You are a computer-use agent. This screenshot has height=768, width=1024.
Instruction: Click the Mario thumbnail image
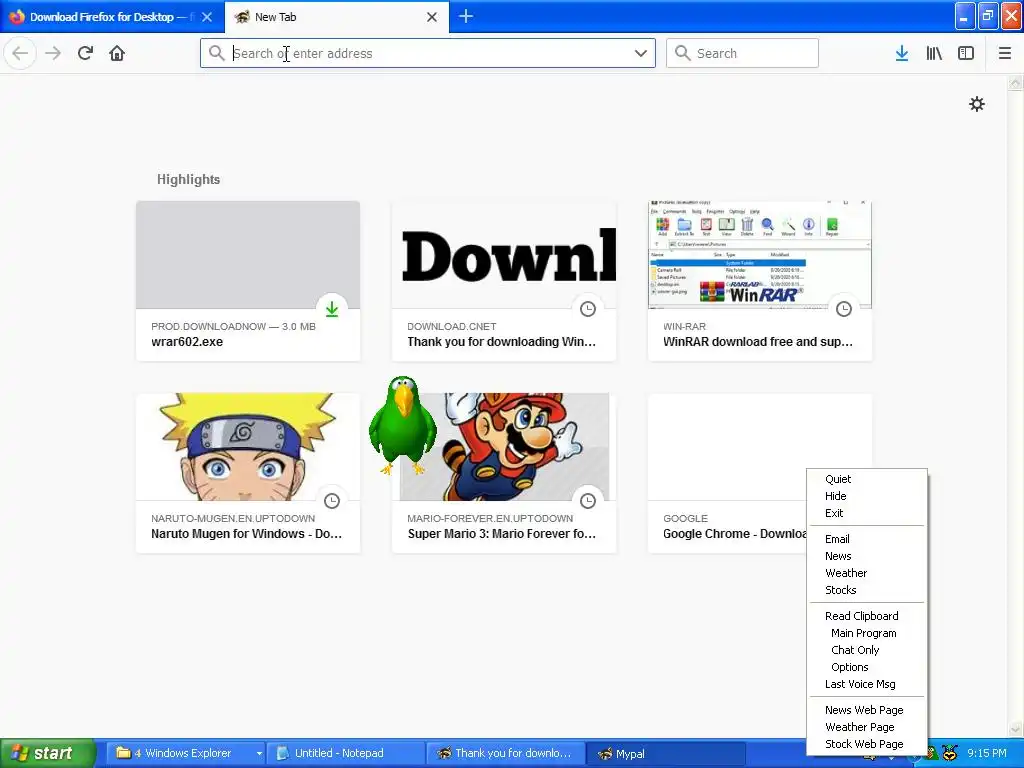tap(504, 447)
